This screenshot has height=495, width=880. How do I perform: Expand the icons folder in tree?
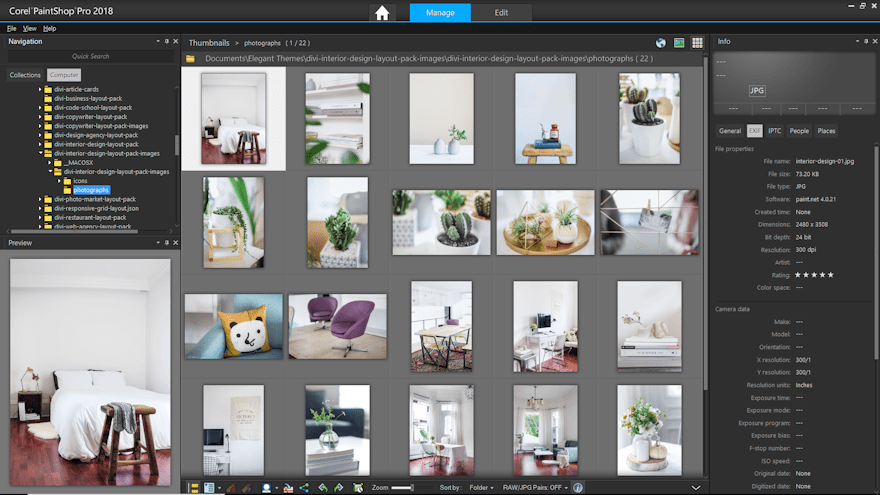coord(60,181)
